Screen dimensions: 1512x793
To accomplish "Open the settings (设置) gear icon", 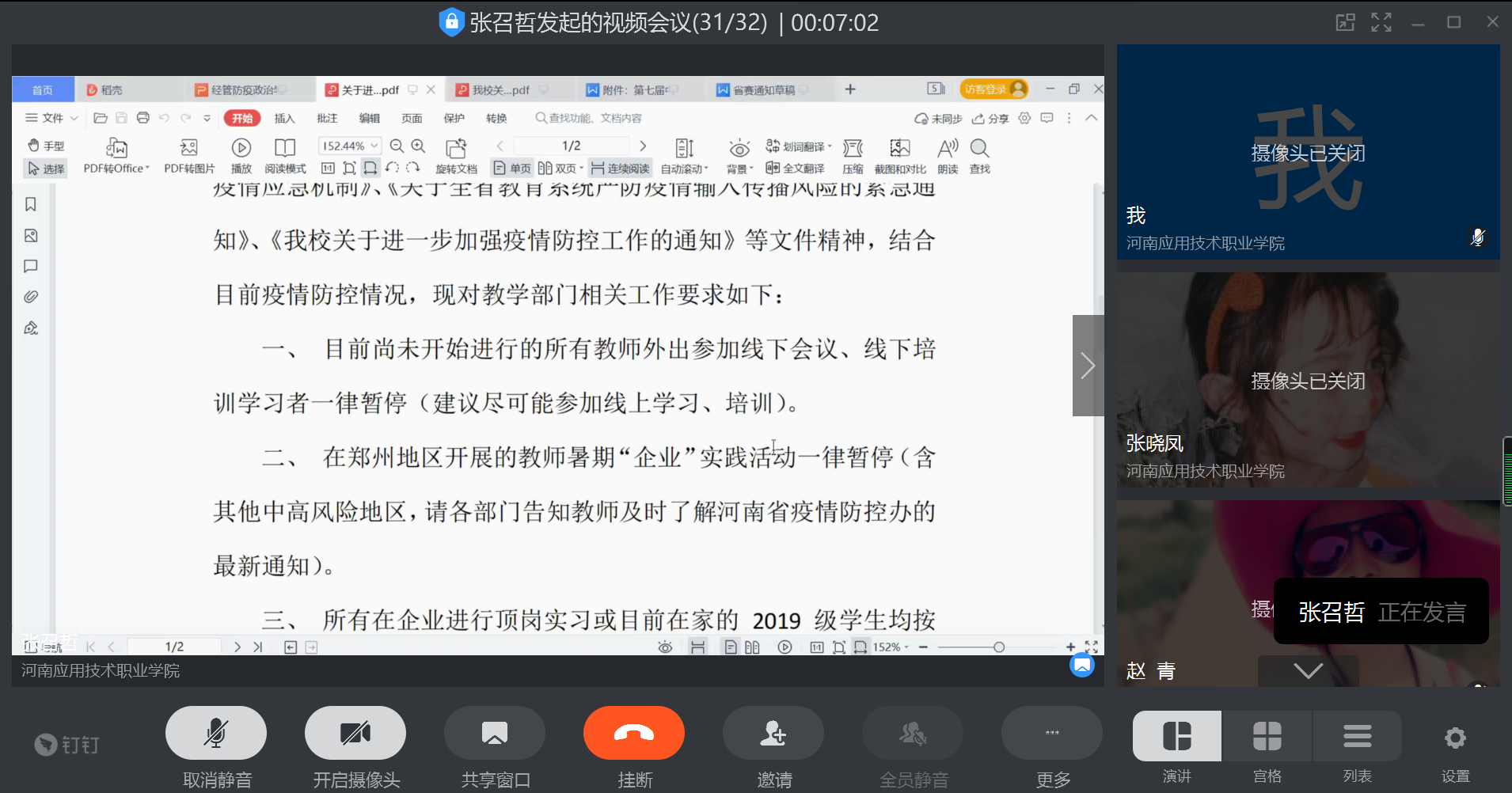I will point(1455,738).
